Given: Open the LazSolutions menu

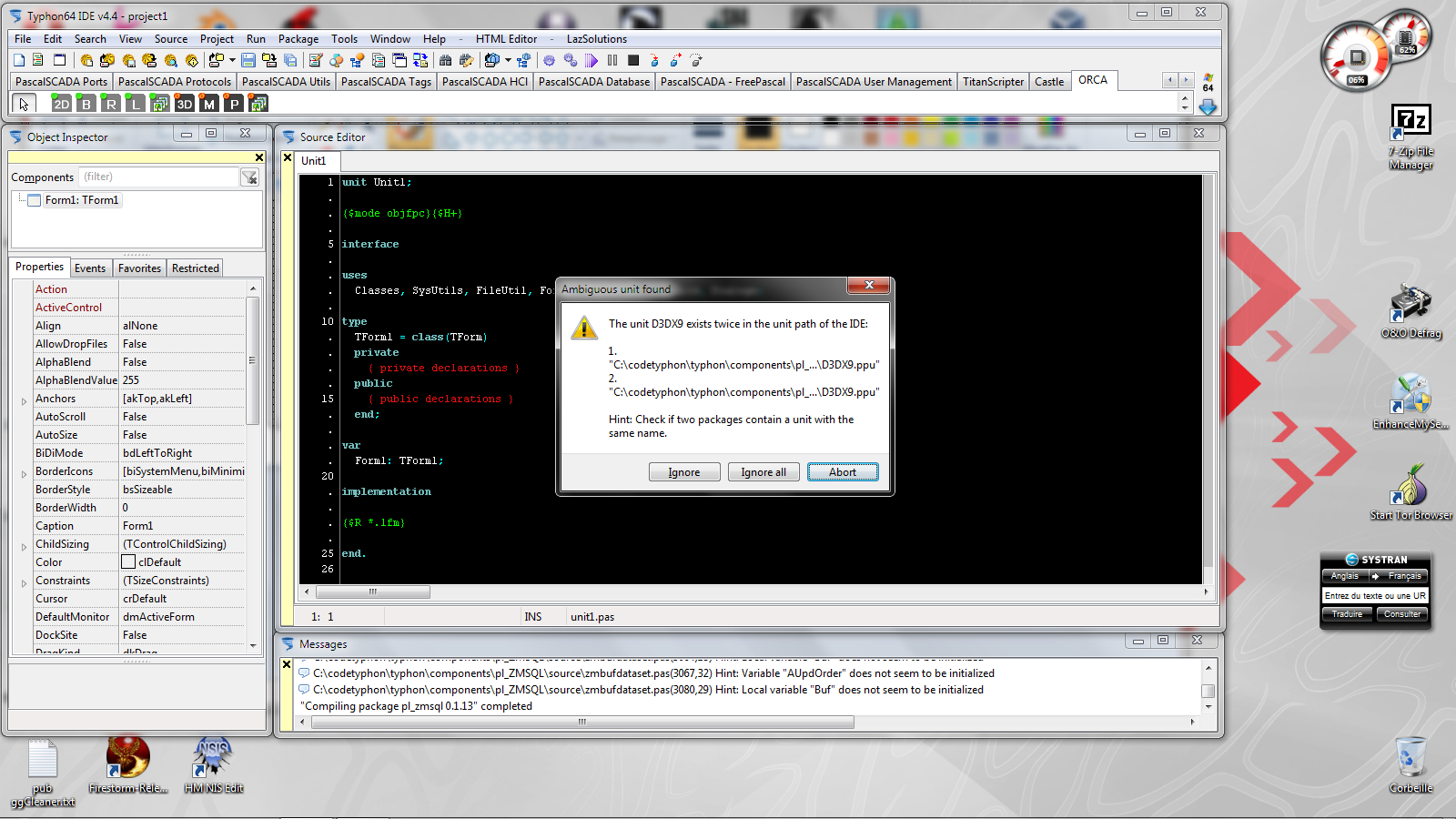Looking at the screenshot, I should 596,39.
